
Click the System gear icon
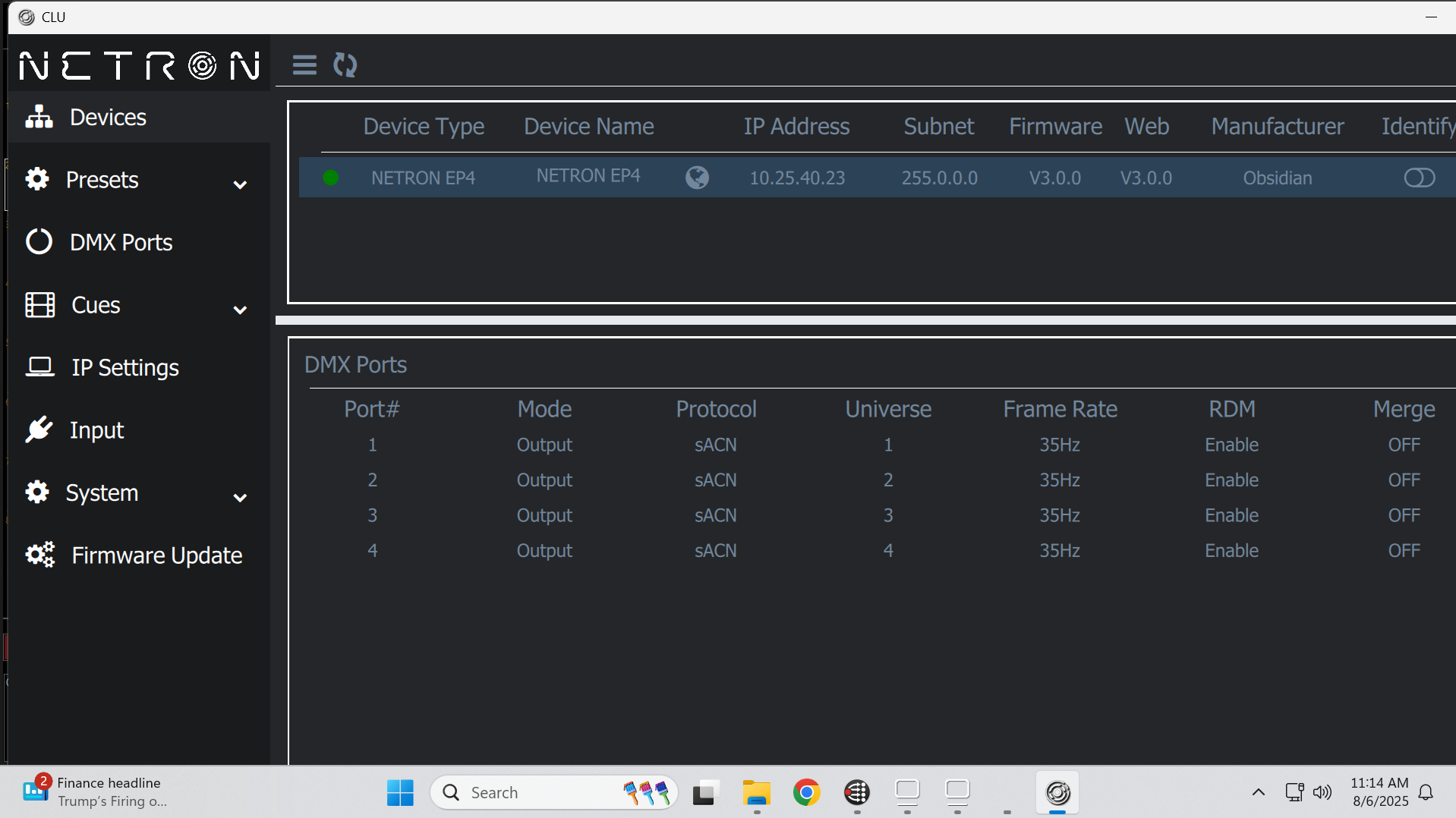[x=37, y=492]
